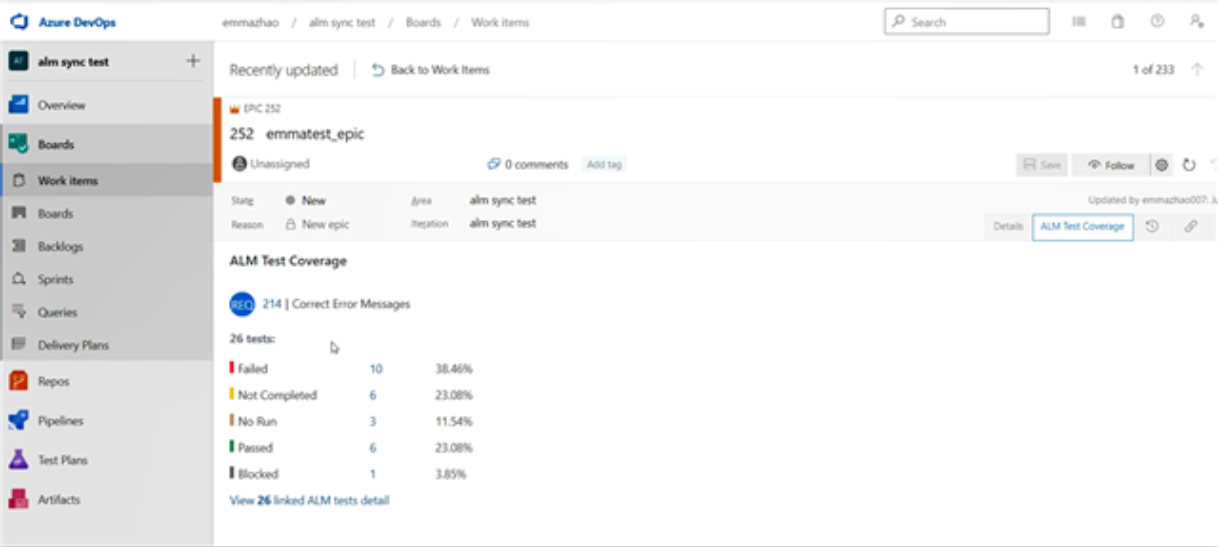Click Back to Work Items
Viewport: 1218px width, 547px height.
click(431, 70)
